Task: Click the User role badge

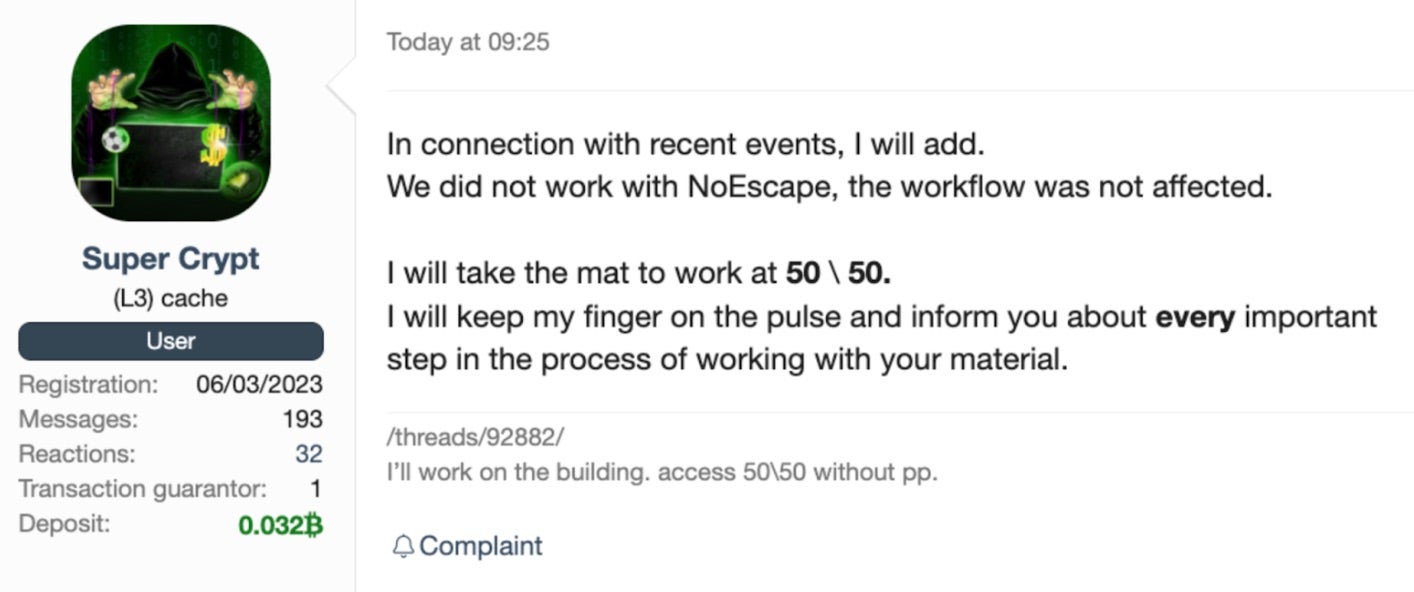Action: 171,341
